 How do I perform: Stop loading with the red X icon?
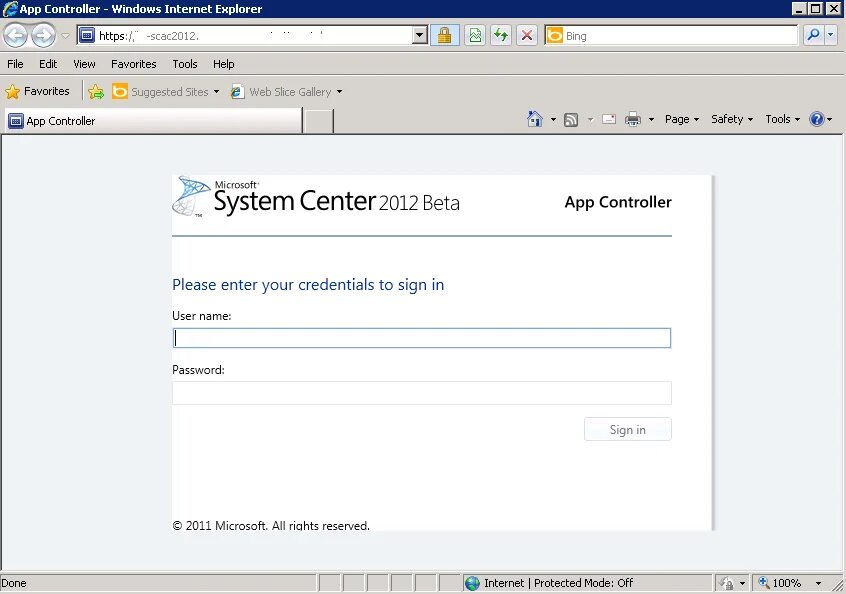click(527, 36)
